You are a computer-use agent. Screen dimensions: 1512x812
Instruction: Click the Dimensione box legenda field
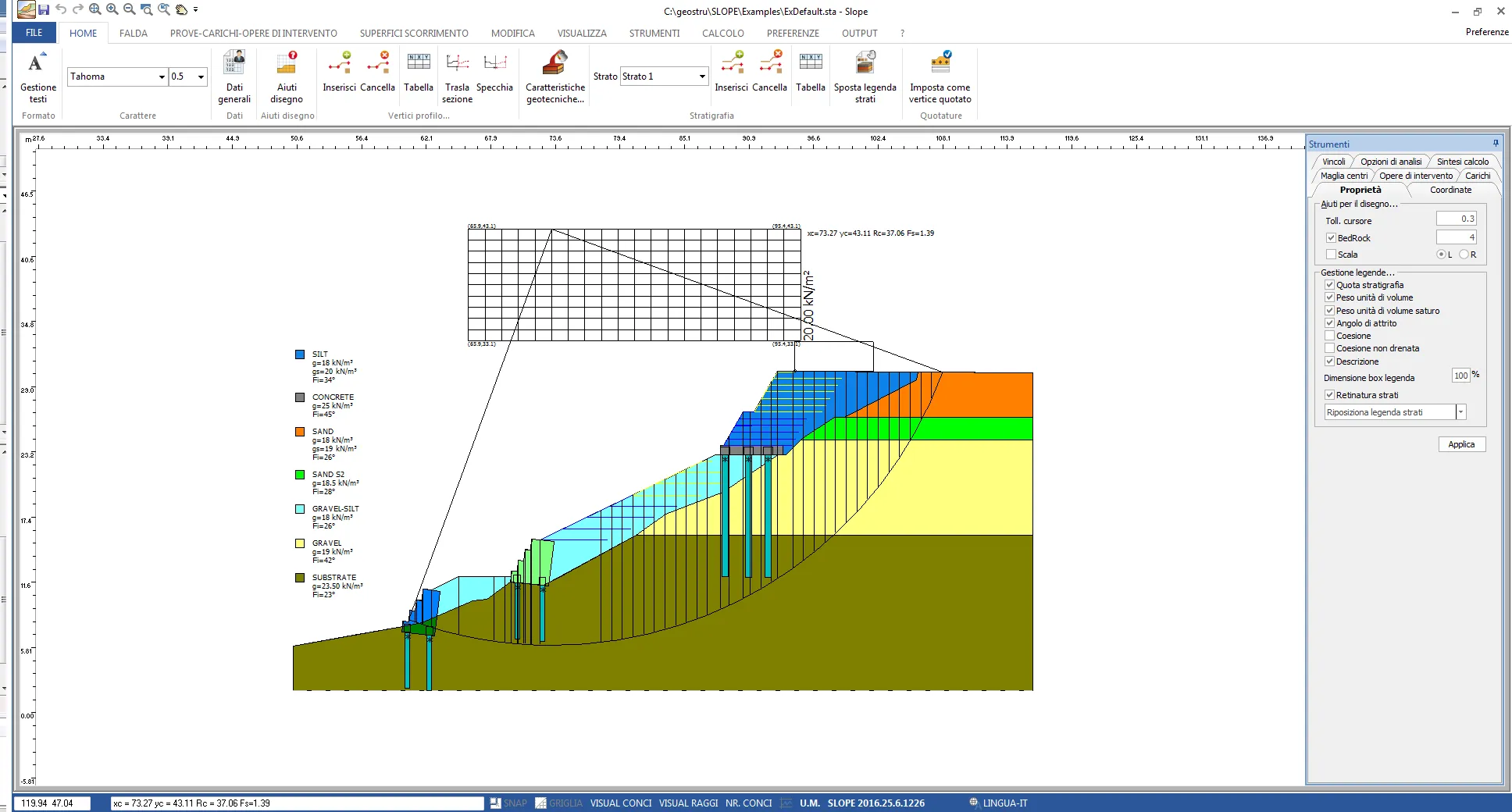pos(1460,376)
